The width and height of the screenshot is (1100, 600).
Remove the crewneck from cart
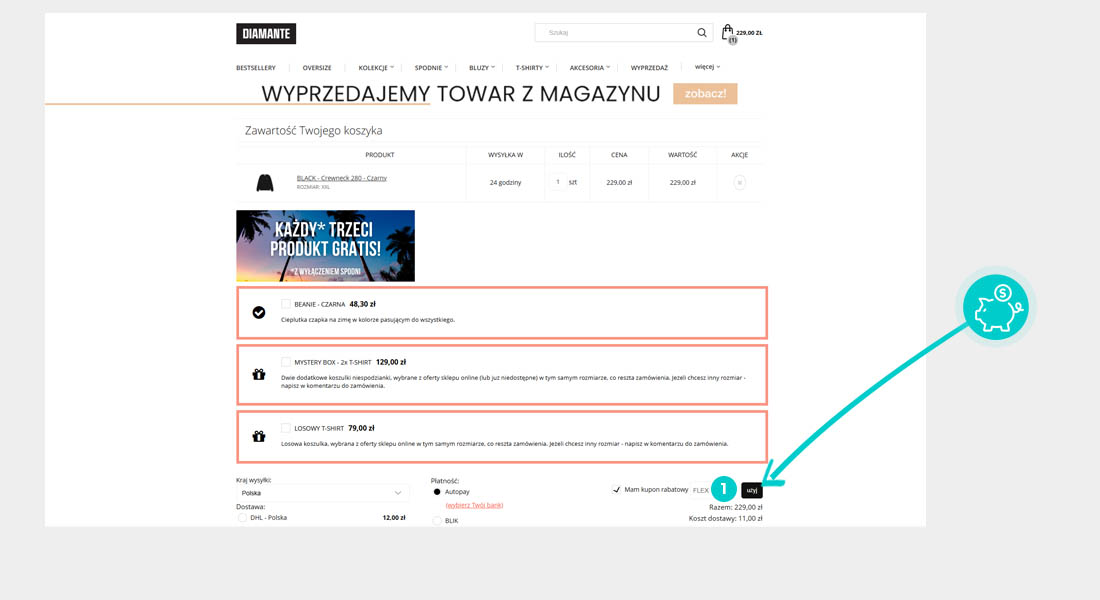739,182
